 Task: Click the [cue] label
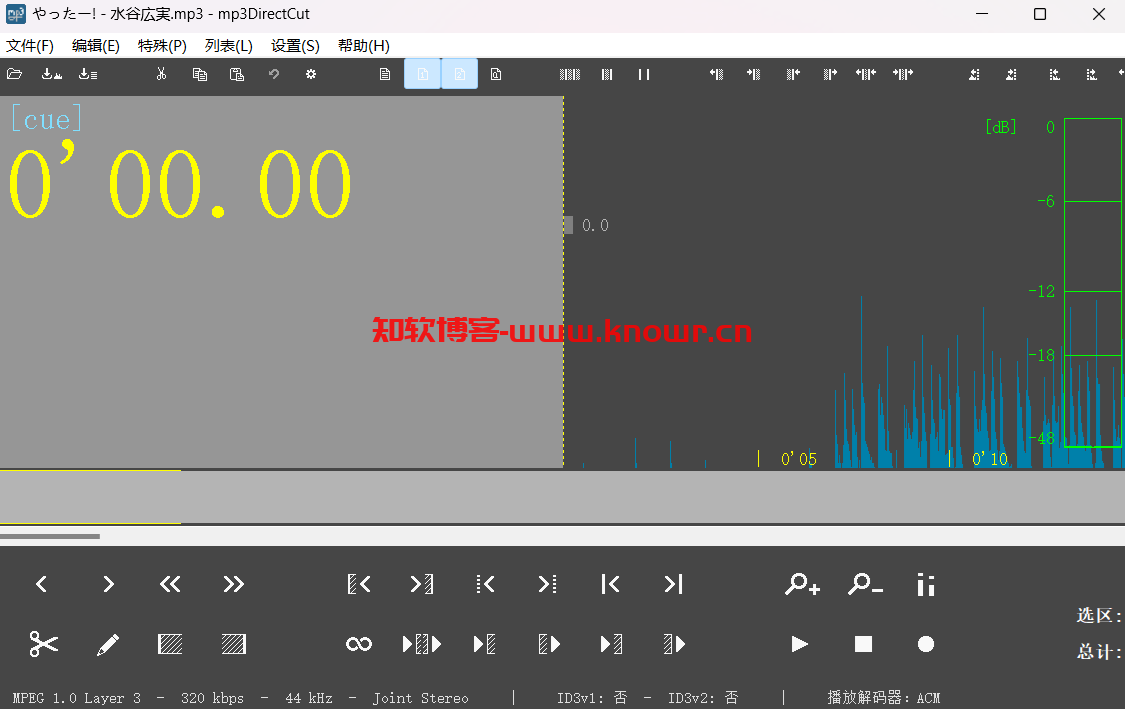(x=47, y=118)
